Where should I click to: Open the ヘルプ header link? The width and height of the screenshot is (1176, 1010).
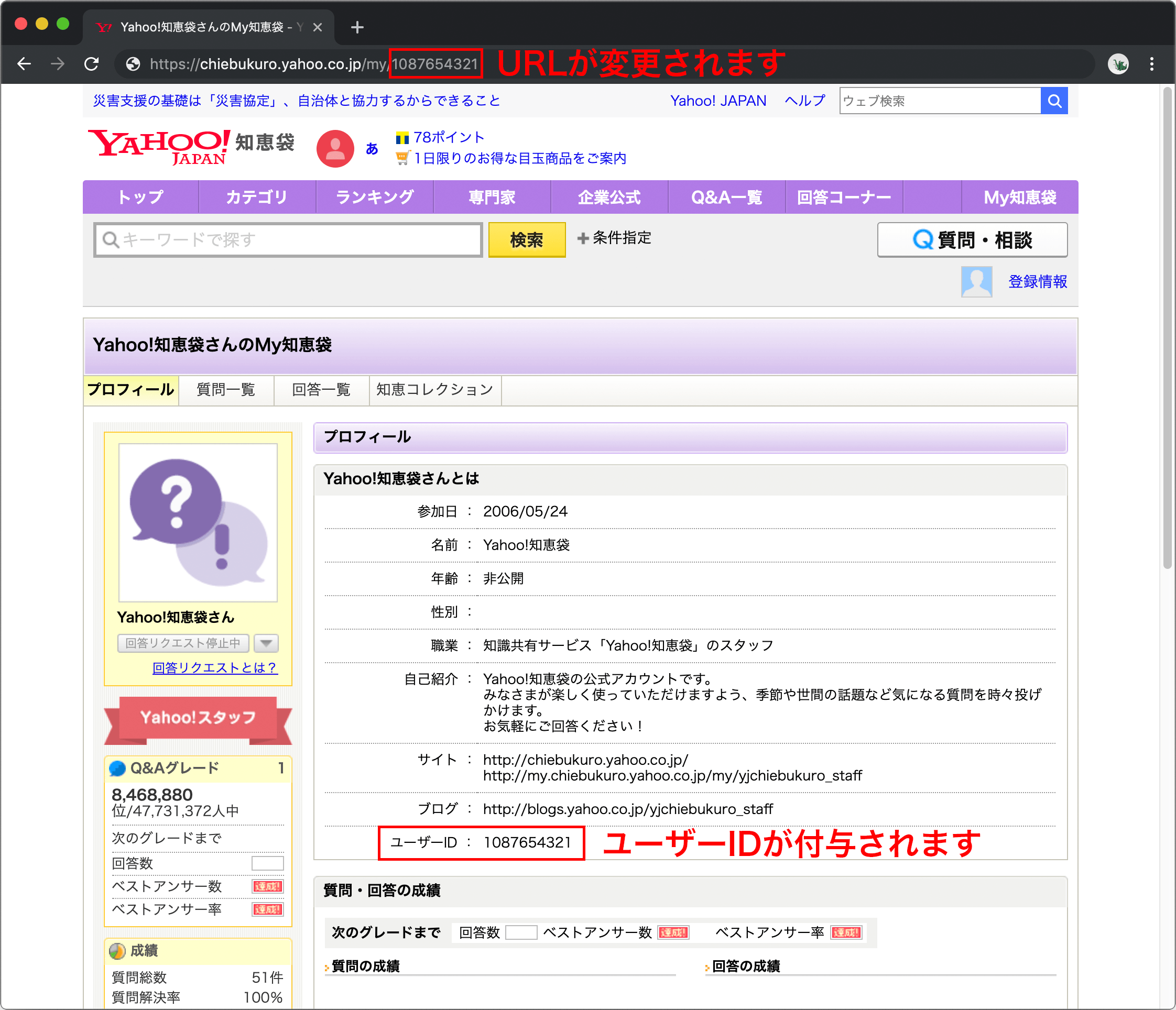click(x=805, y=101)
